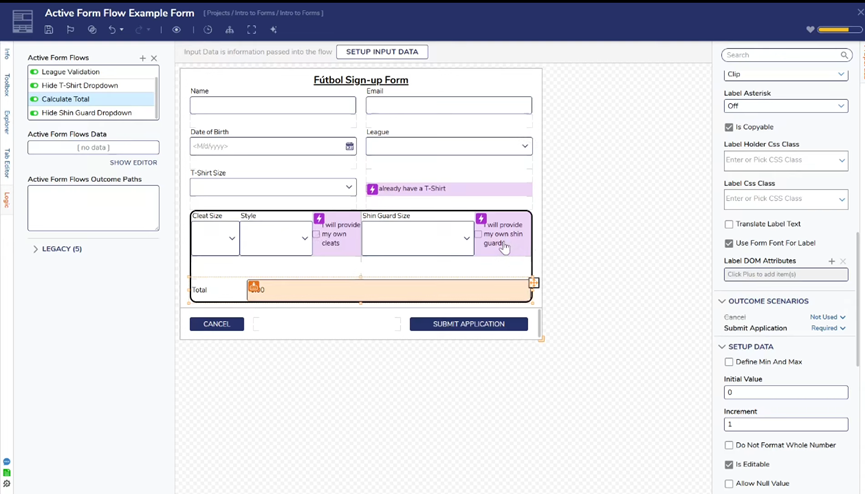Viewport: 865px width, 494px height.
Task: Click the greyed redo arrow icon
Action: pyautogui.click(x=139, y=30)
